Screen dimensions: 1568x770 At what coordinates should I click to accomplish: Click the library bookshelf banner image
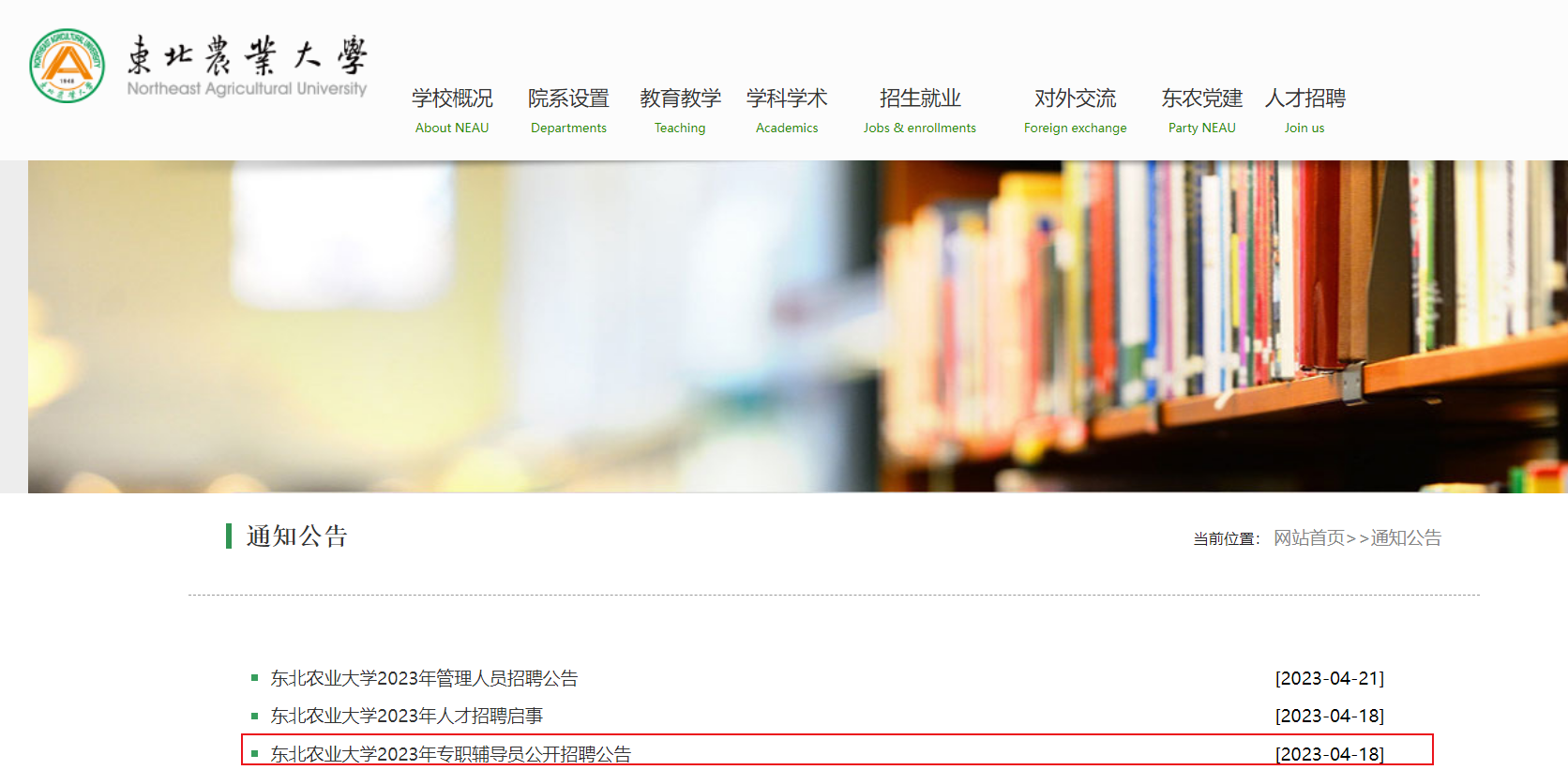coord(797,326)
